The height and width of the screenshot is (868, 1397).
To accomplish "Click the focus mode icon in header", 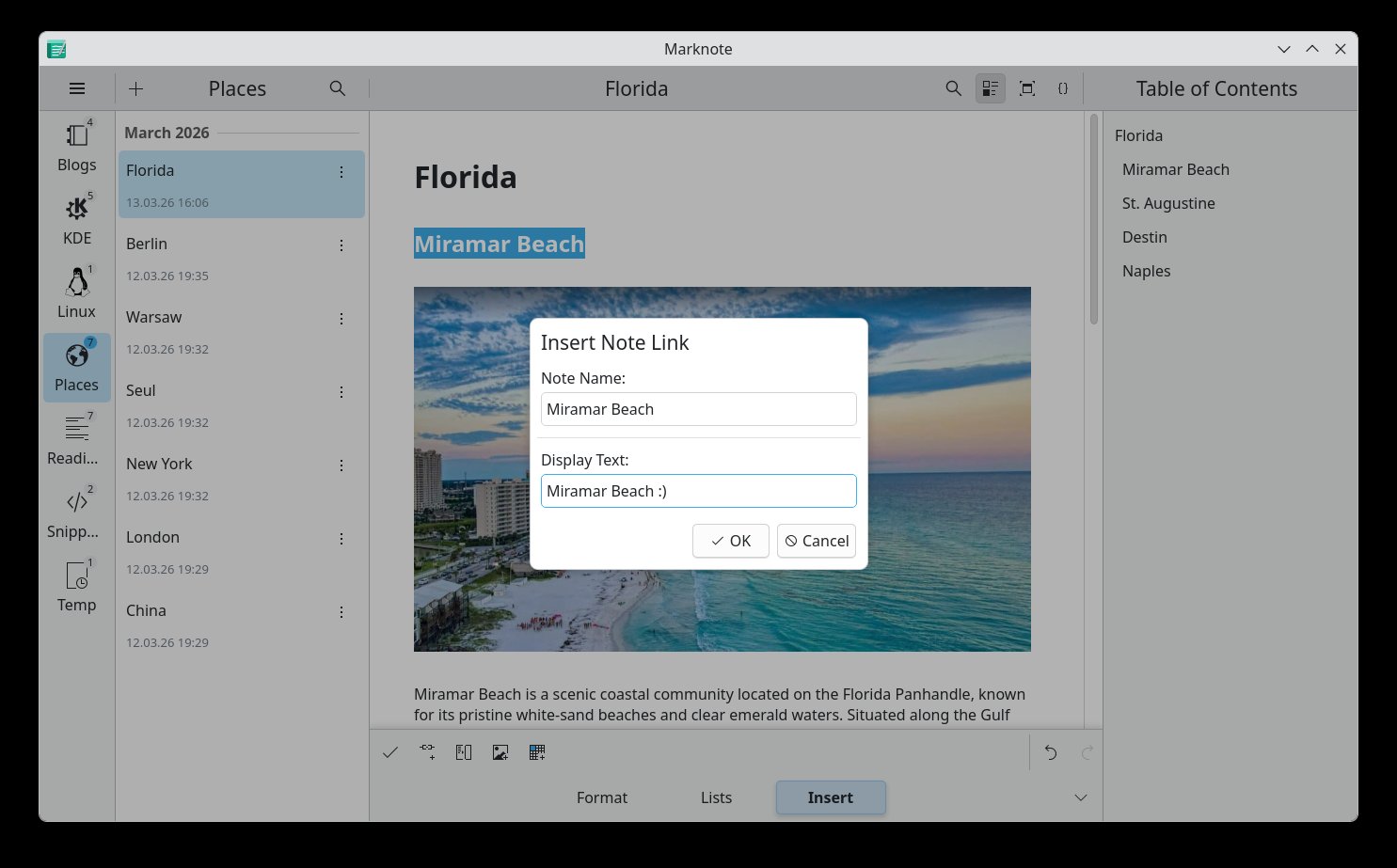I will coord(1027,88).
